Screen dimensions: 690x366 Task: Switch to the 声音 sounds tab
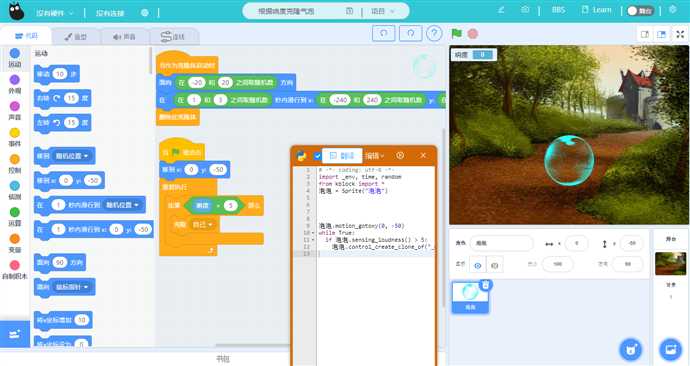[125, 37]
